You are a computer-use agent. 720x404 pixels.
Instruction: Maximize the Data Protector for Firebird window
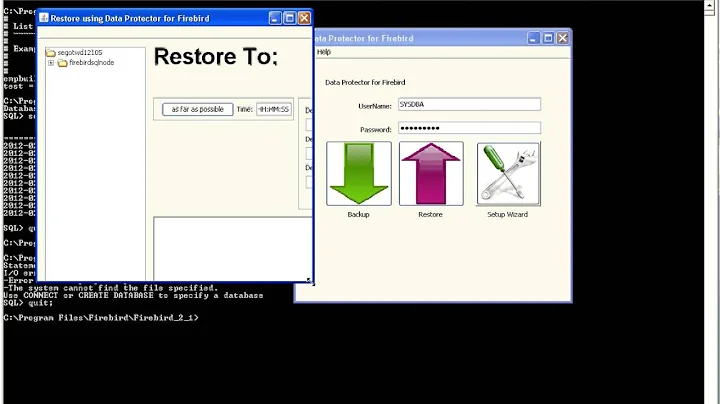coord(548,38)
